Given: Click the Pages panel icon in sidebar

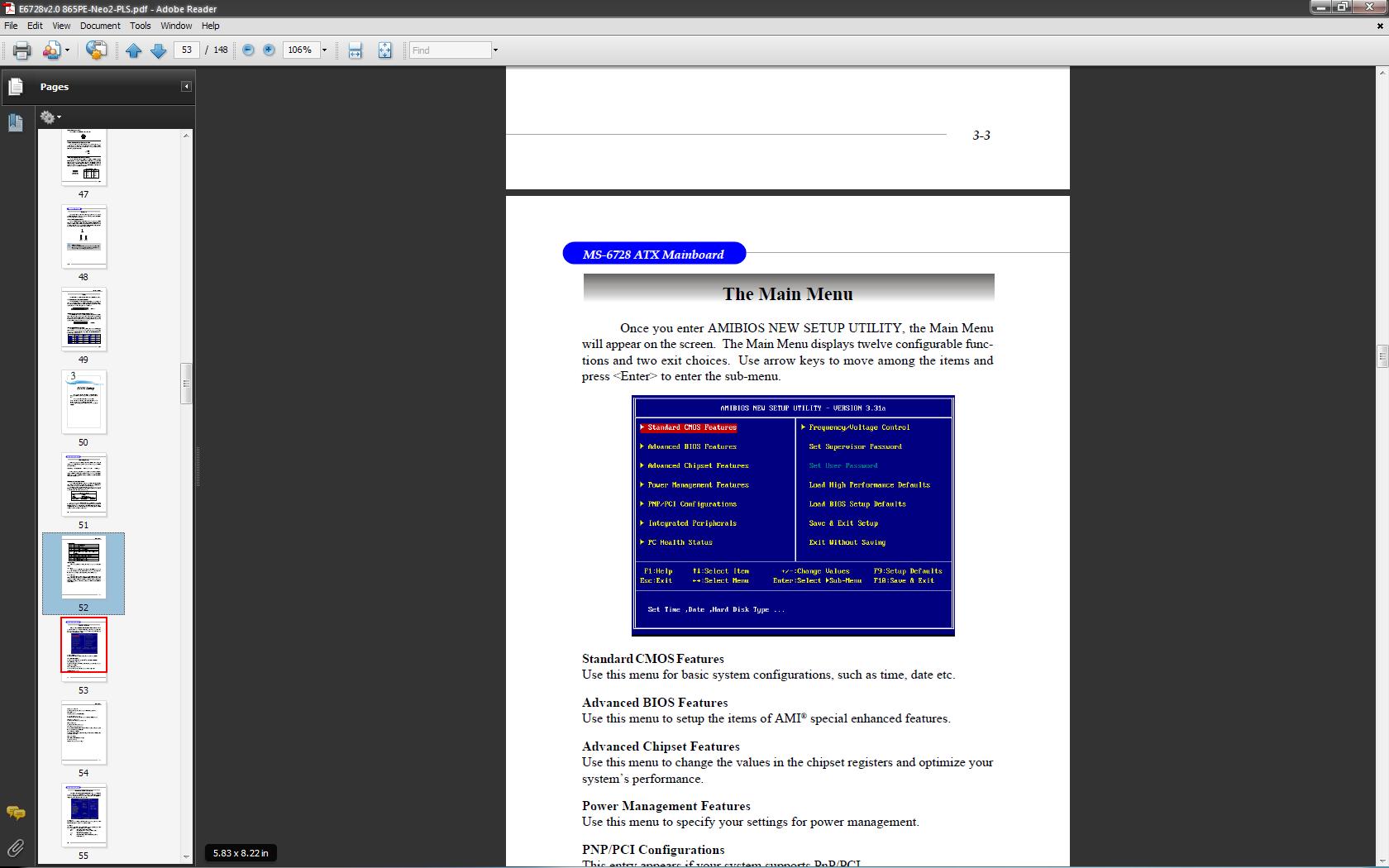Looking at the screenshot, I should tap(15, 87).
